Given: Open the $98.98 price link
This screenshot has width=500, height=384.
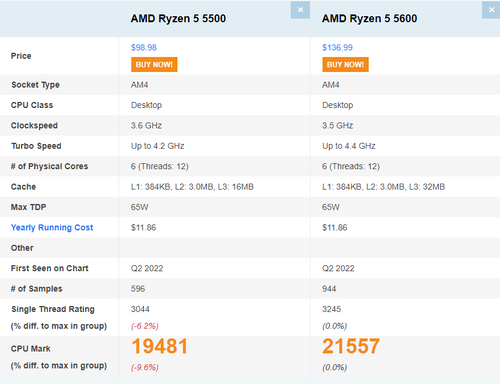Looking at the screenshot, I should pos(144,47).
